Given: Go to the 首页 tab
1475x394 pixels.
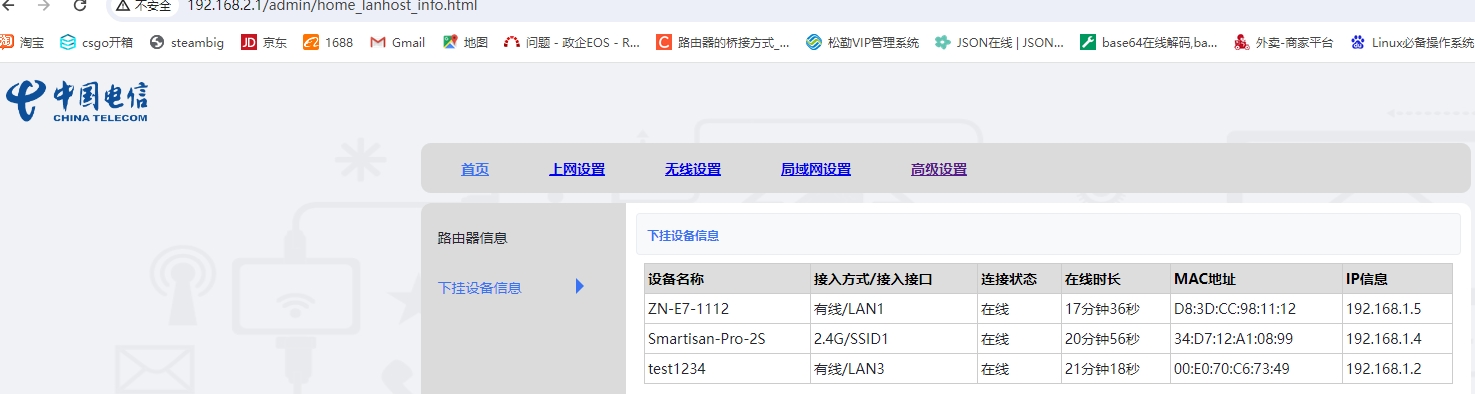Looking at the screenshot, I should click(x=475, y=169).
